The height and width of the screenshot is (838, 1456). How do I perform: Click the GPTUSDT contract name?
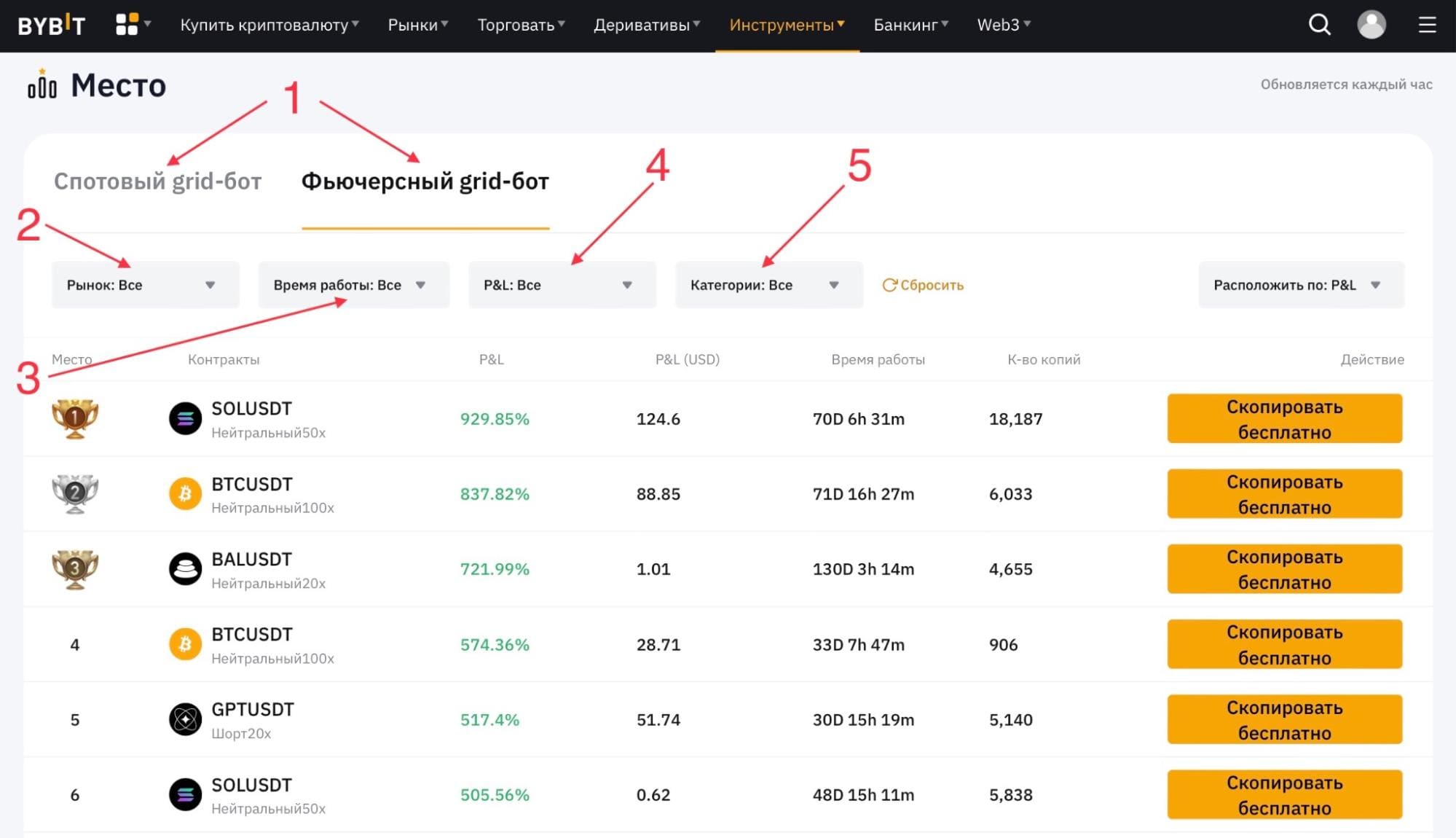pos(253,710)
